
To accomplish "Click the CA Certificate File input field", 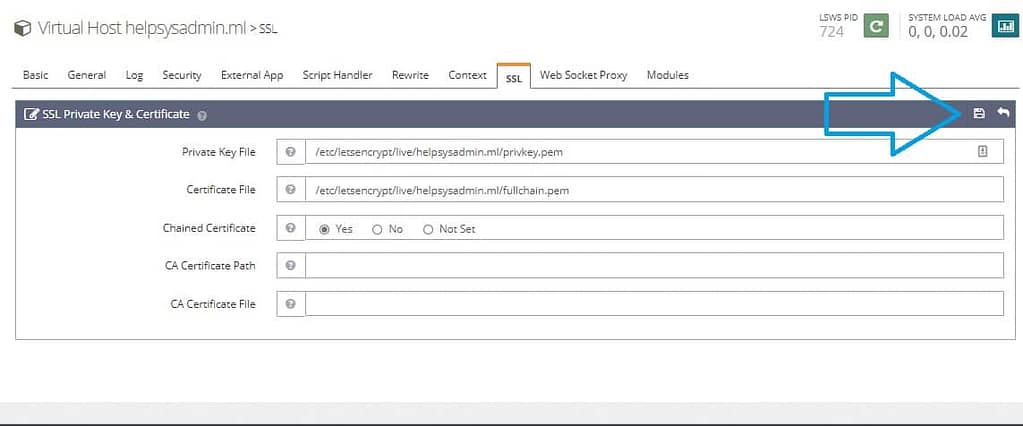I will pos(654,303).
